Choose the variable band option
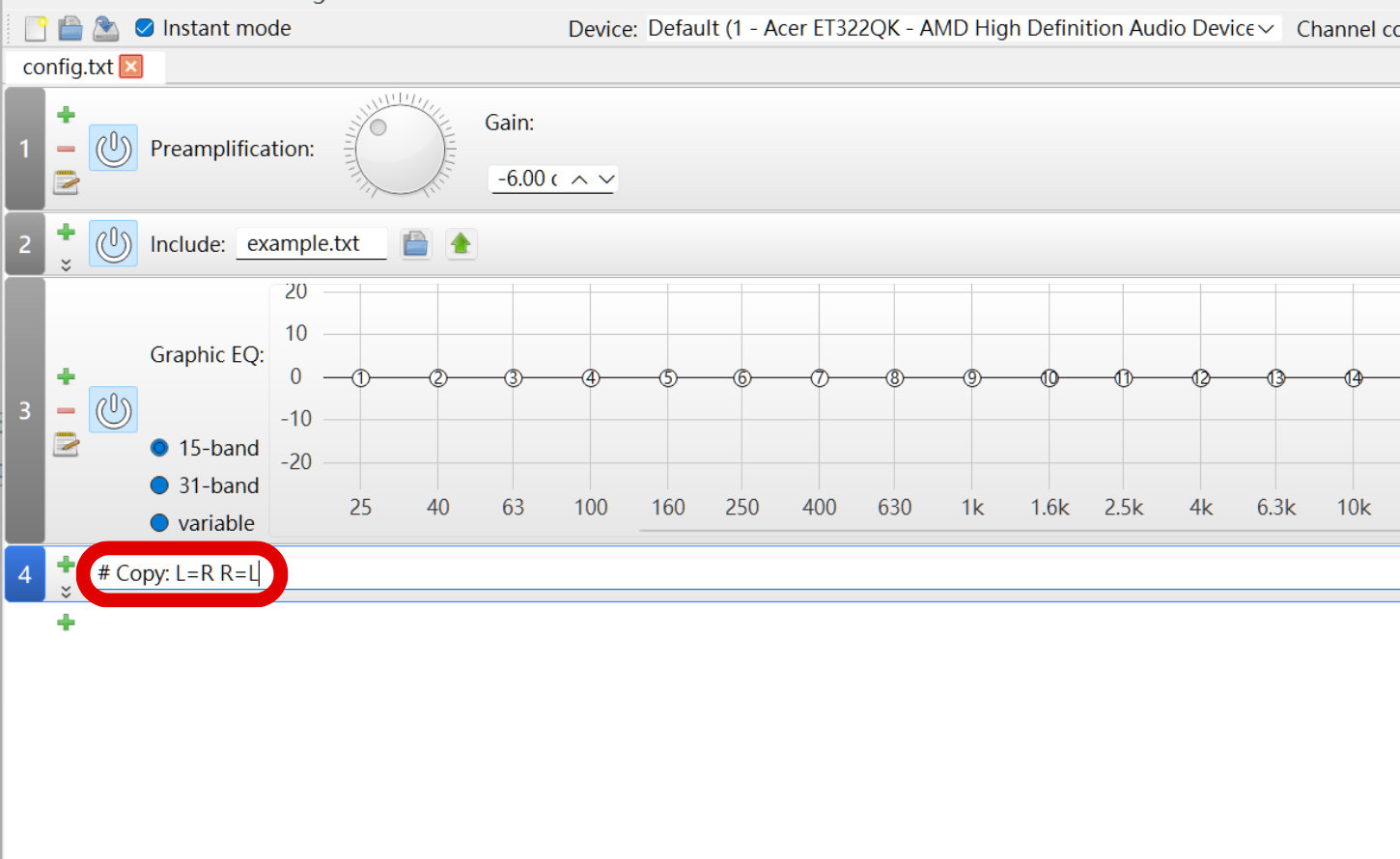The width and height of the screenshot is (1400, 859). 160,523
